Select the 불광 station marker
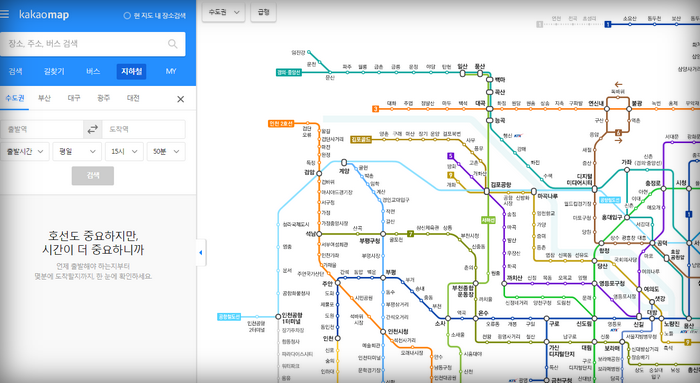This screenshot has height=383, width=700. (x=629, y=108)
